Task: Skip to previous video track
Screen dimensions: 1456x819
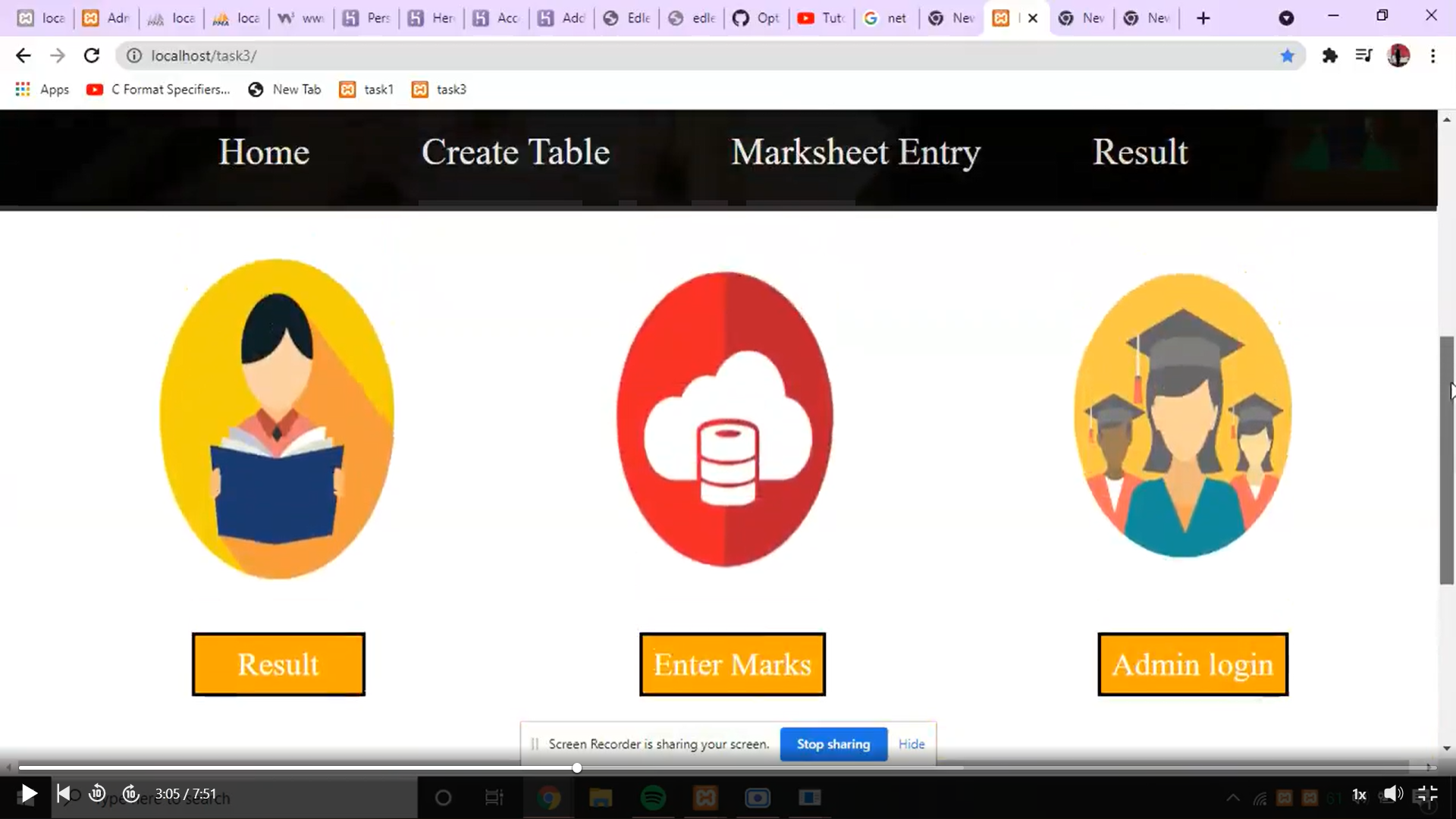Action: (x=64, y=794)
